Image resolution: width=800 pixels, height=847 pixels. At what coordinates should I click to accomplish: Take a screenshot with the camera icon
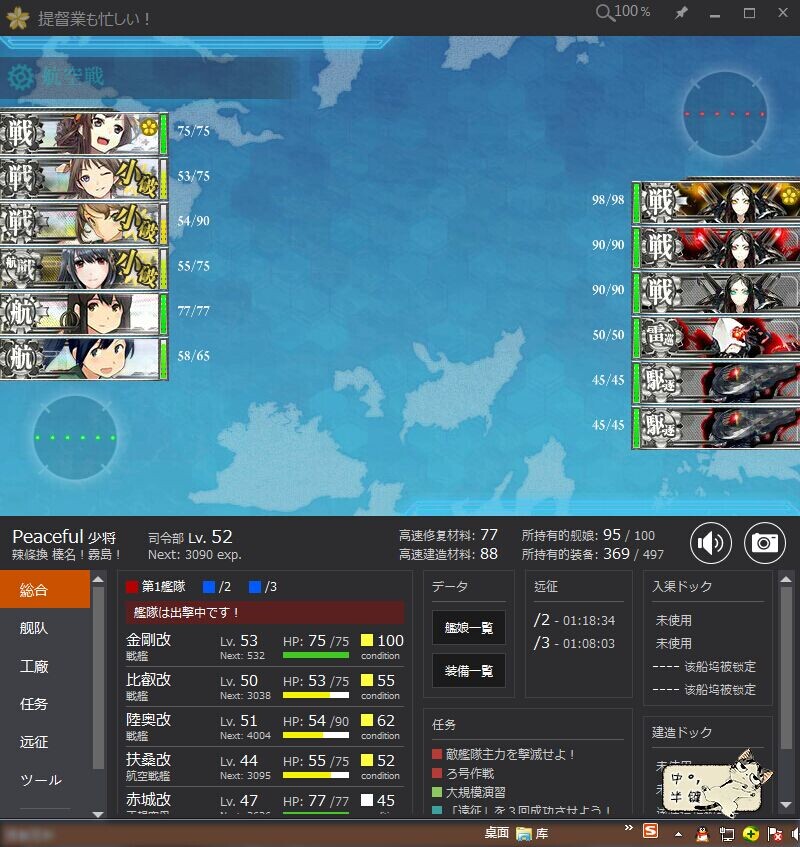[x=765, y=542]
